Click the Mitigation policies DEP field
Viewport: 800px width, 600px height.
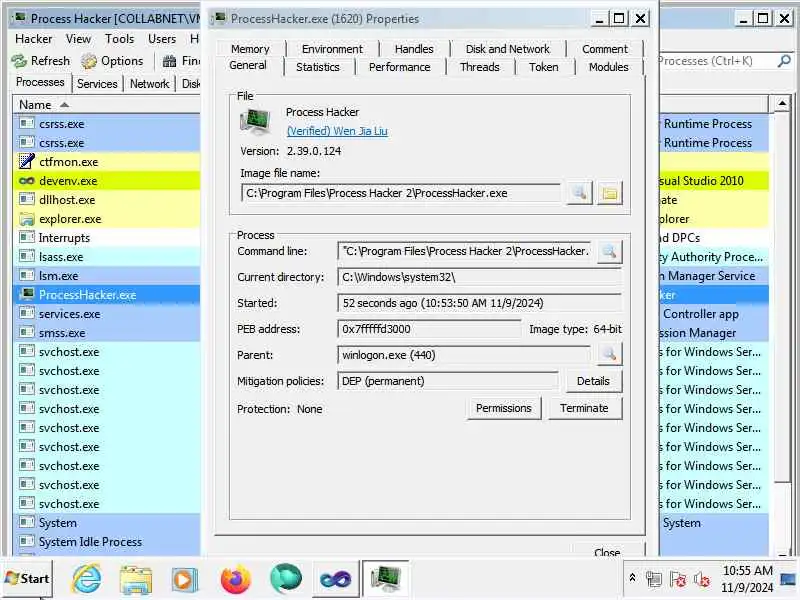(x=447, y=381)
